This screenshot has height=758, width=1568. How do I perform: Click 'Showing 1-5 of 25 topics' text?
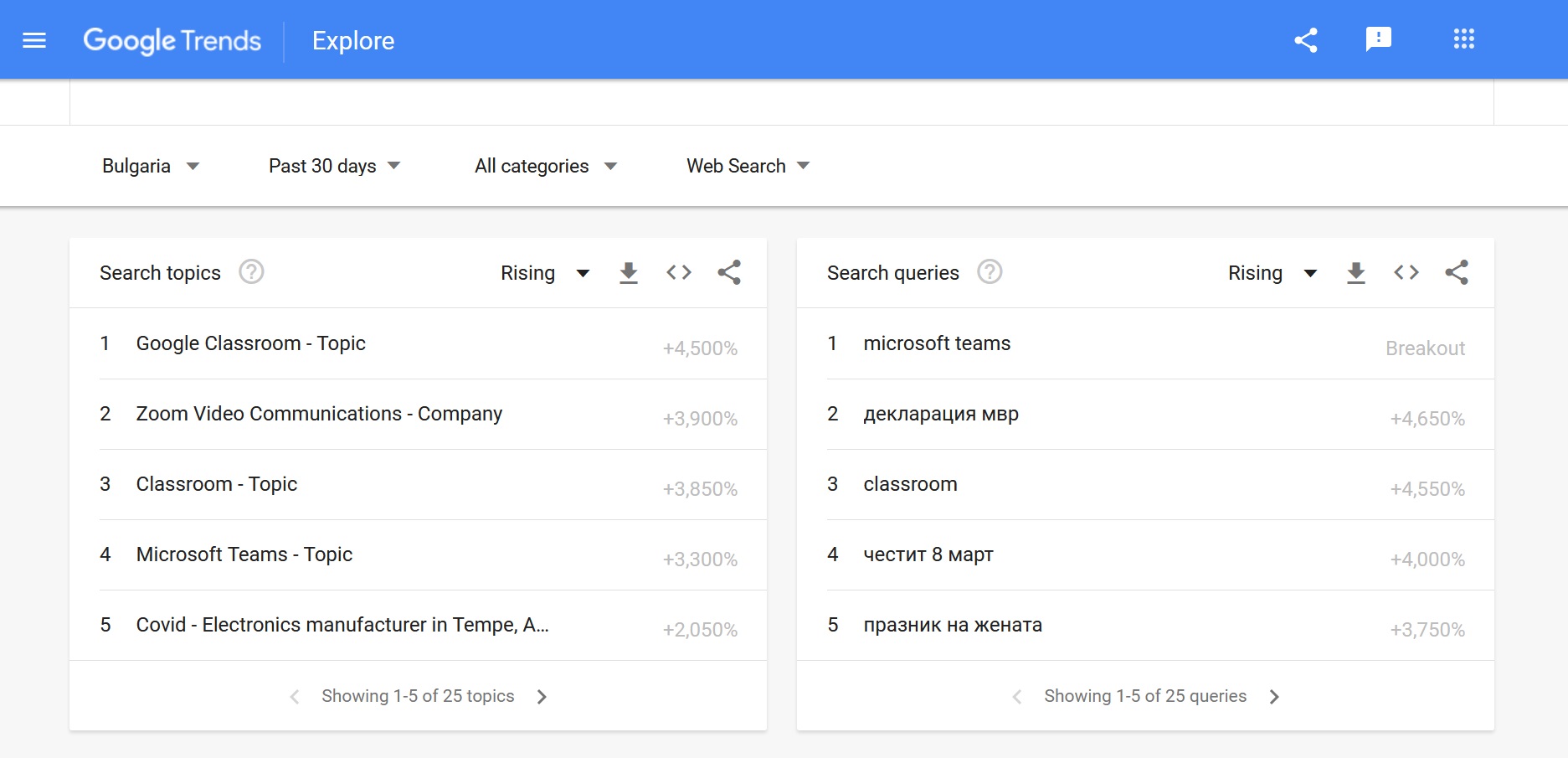coord(418,696)
